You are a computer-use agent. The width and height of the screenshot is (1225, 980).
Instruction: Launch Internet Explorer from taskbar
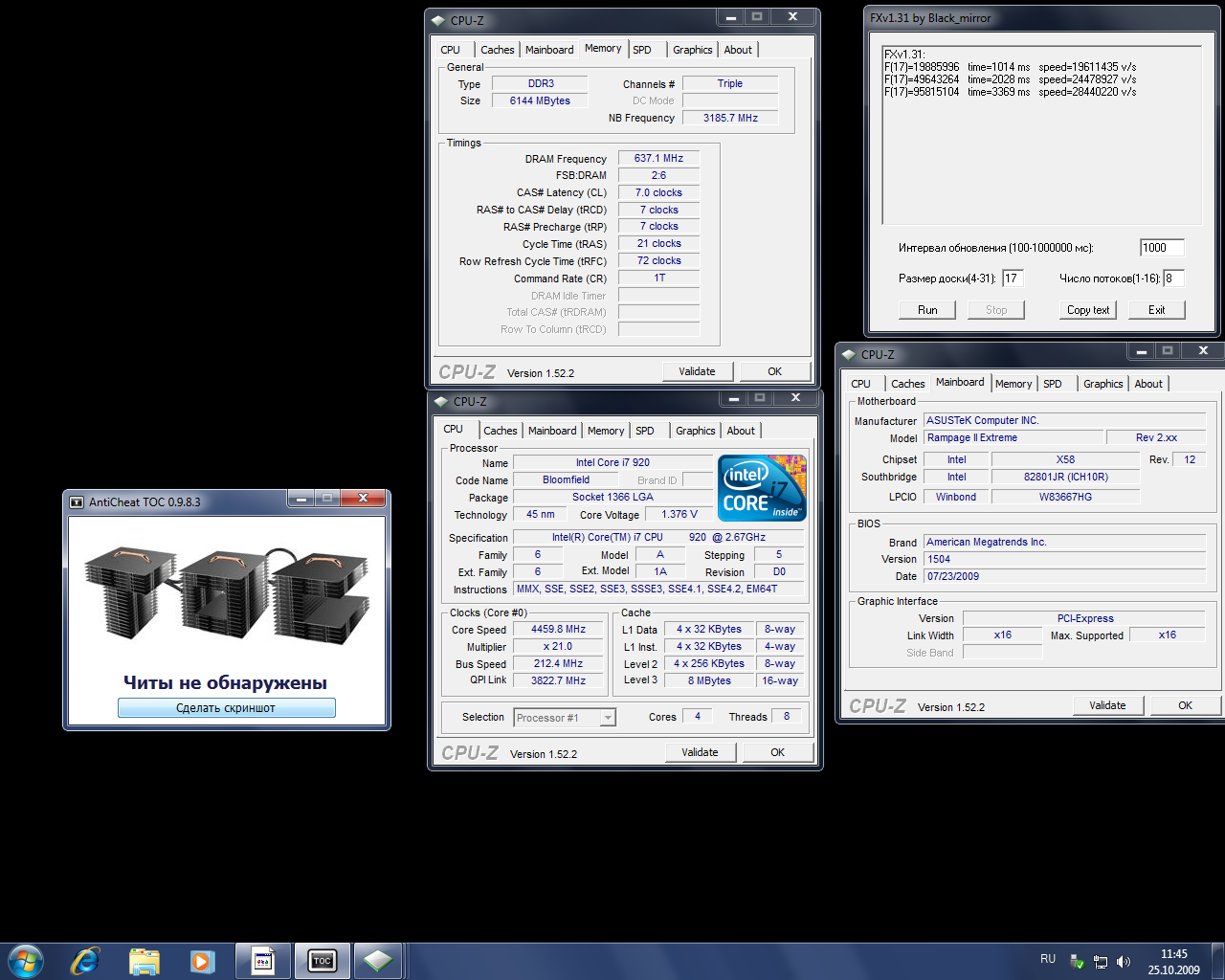[x=85, y=961]
